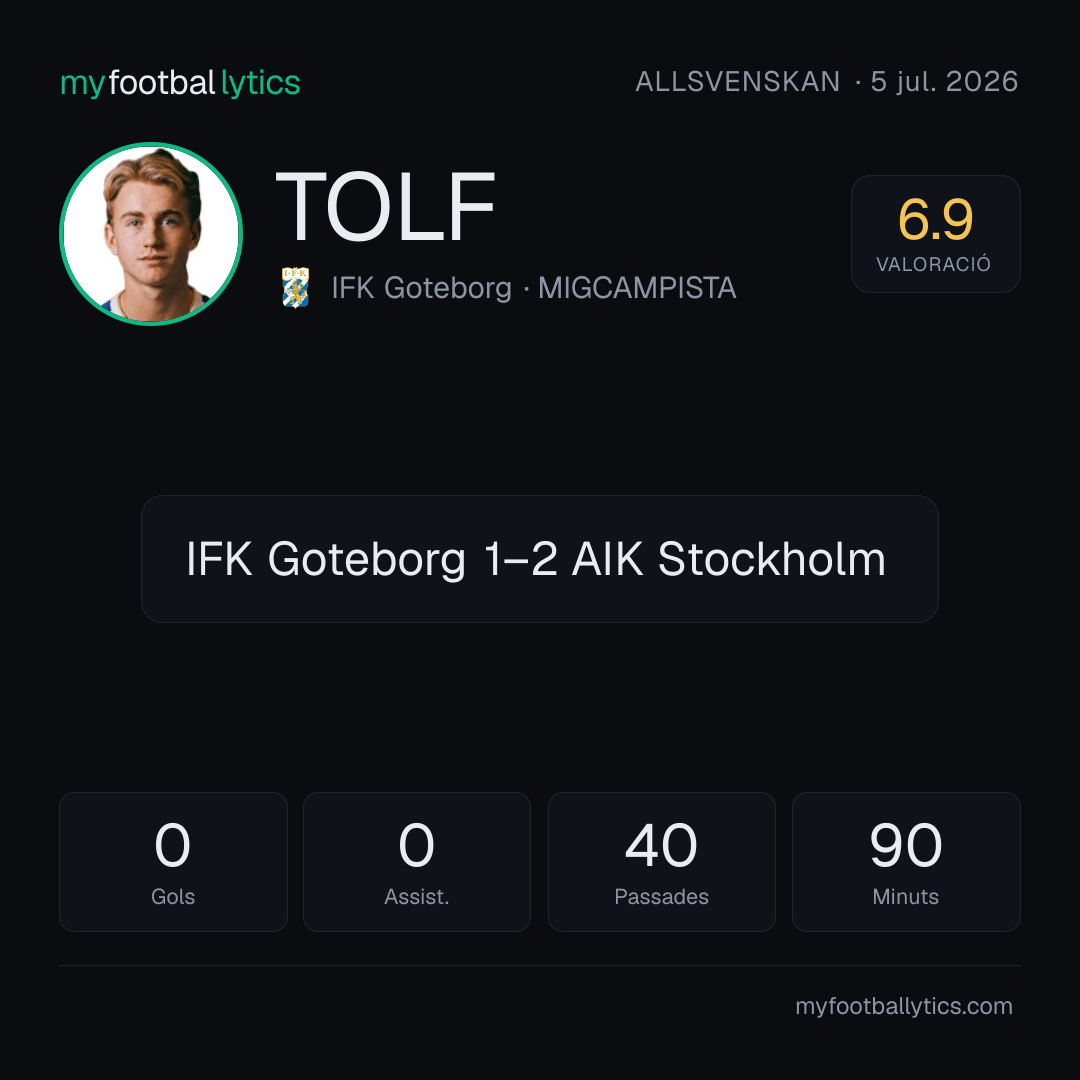
Task: Click the myfootballytics logo
Action: pyautogui.click(x=180, y=83)
